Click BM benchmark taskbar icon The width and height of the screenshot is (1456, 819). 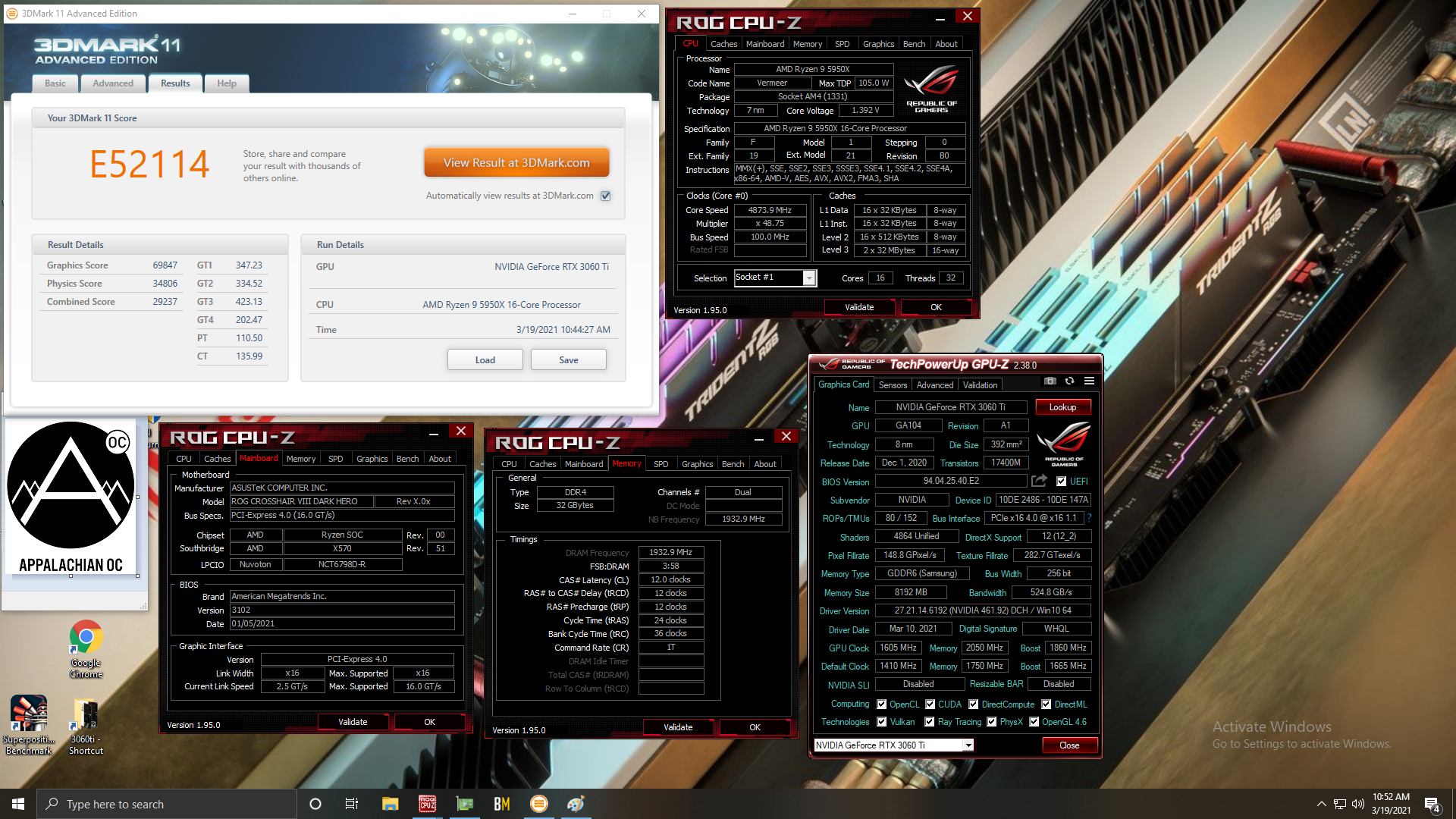pos(501,804)
